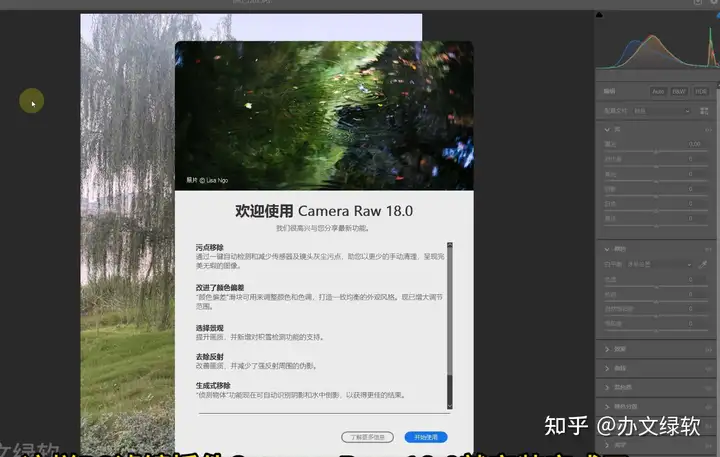
Task: Click the welcome dialog scrollbar up arrow
Action: pyautogui.click(x=450, y=245)
